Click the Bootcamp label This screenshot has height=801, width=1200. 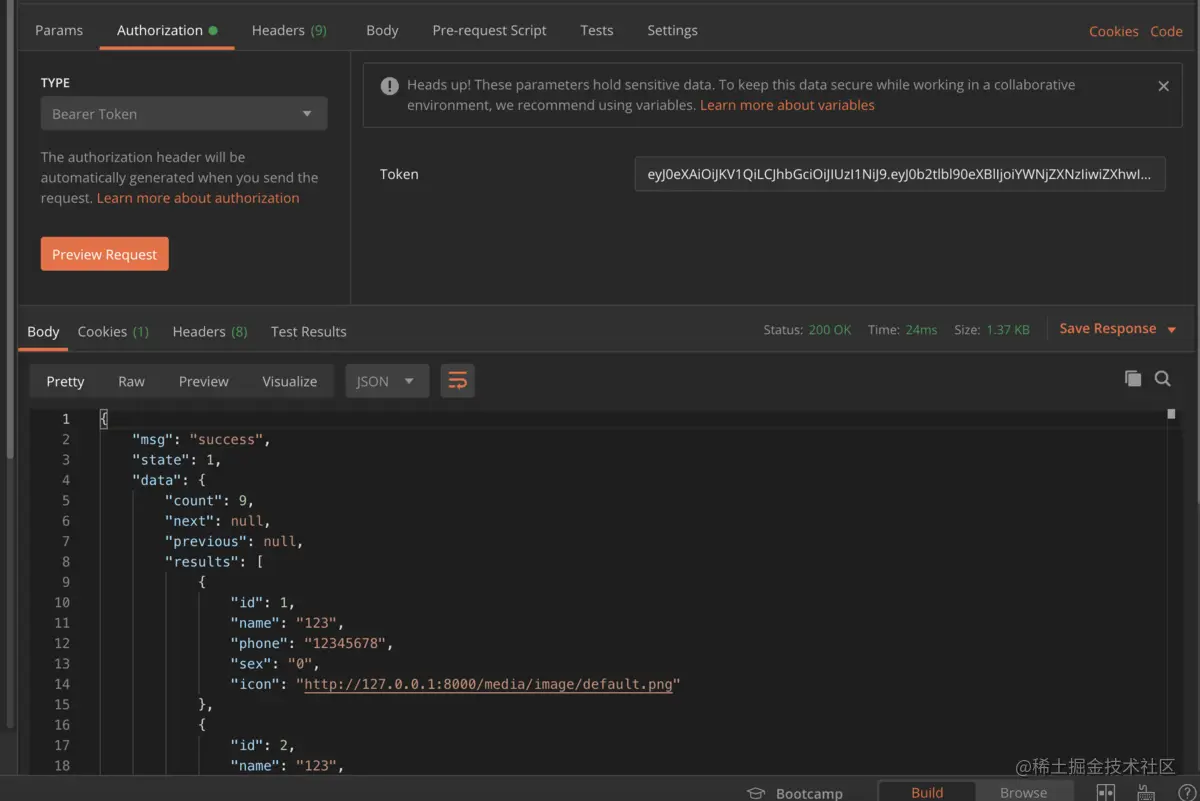click(809, 793)
